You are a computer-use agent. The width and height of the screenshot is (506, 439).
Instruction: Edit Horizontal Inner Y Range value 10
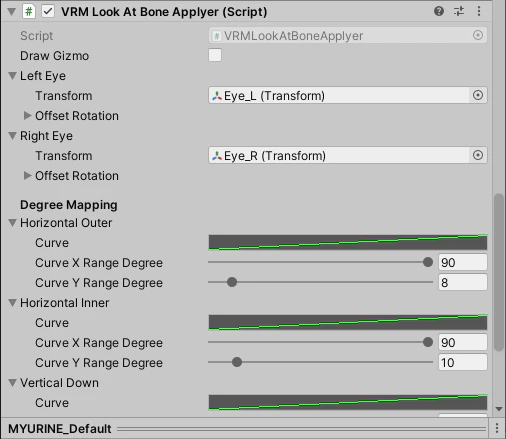(x=463, y=362)
